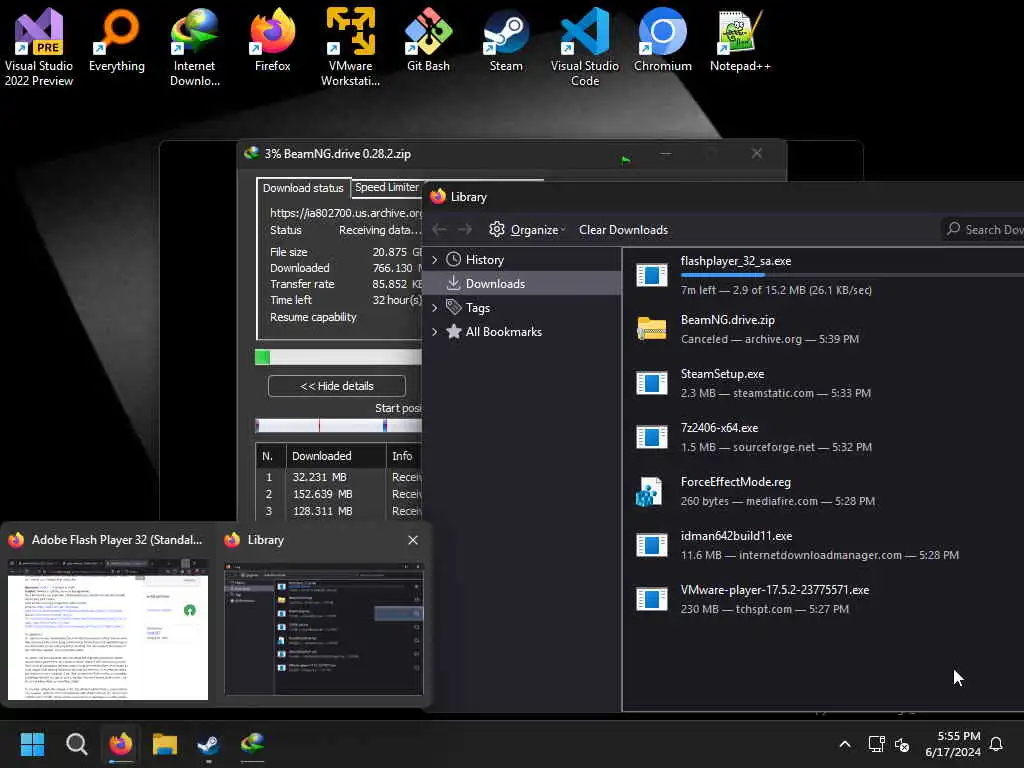The width and height of the screenshot is (1024, 768).
Task: Click the SteamSetup.exe file icon
Action: 651,383
